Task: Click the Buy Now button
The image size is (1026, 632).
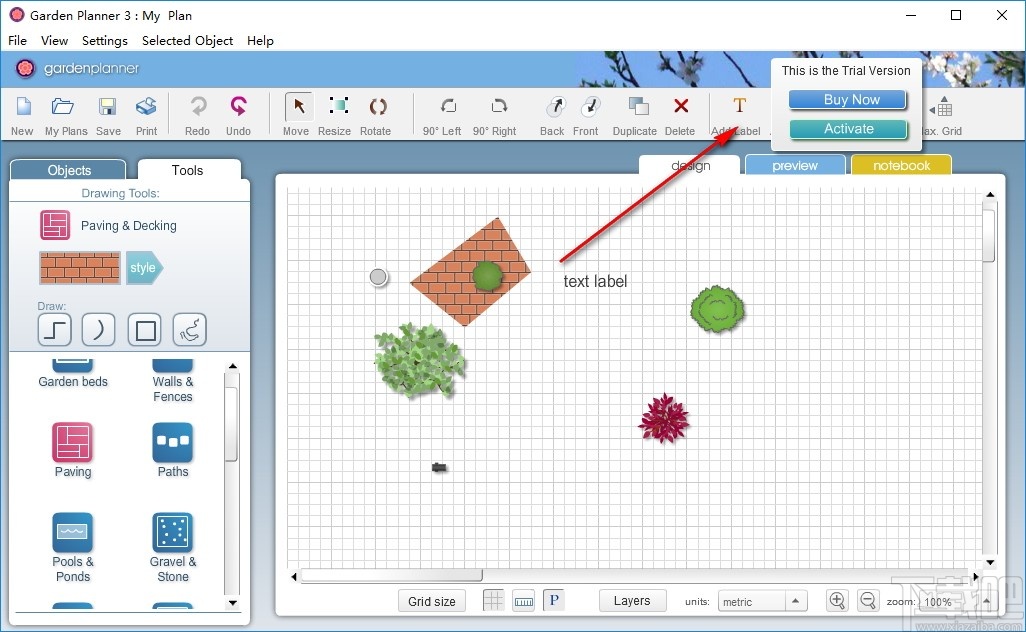Action: click(x=847, y=99)
